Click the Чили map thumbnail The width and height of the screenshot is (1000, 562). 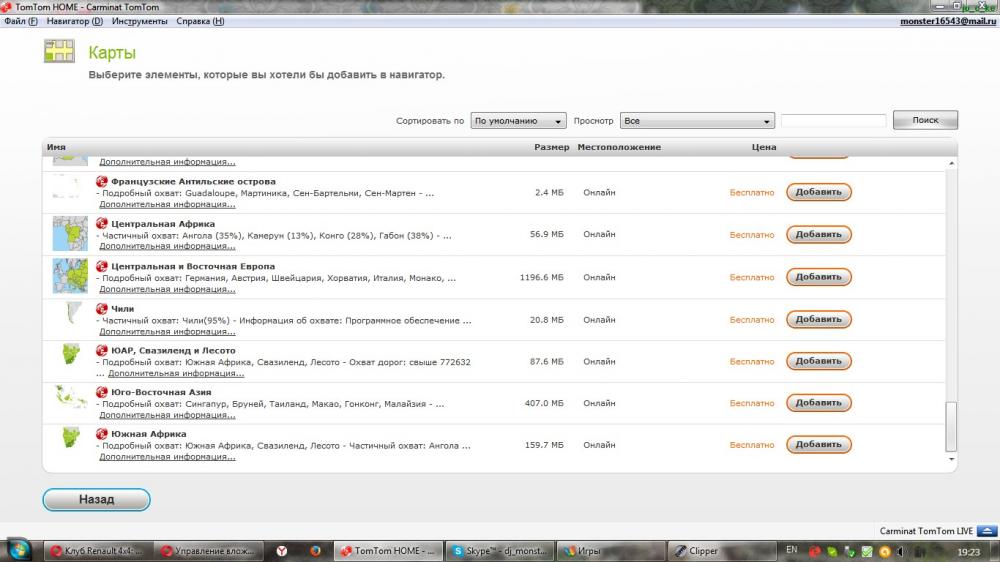74,313
